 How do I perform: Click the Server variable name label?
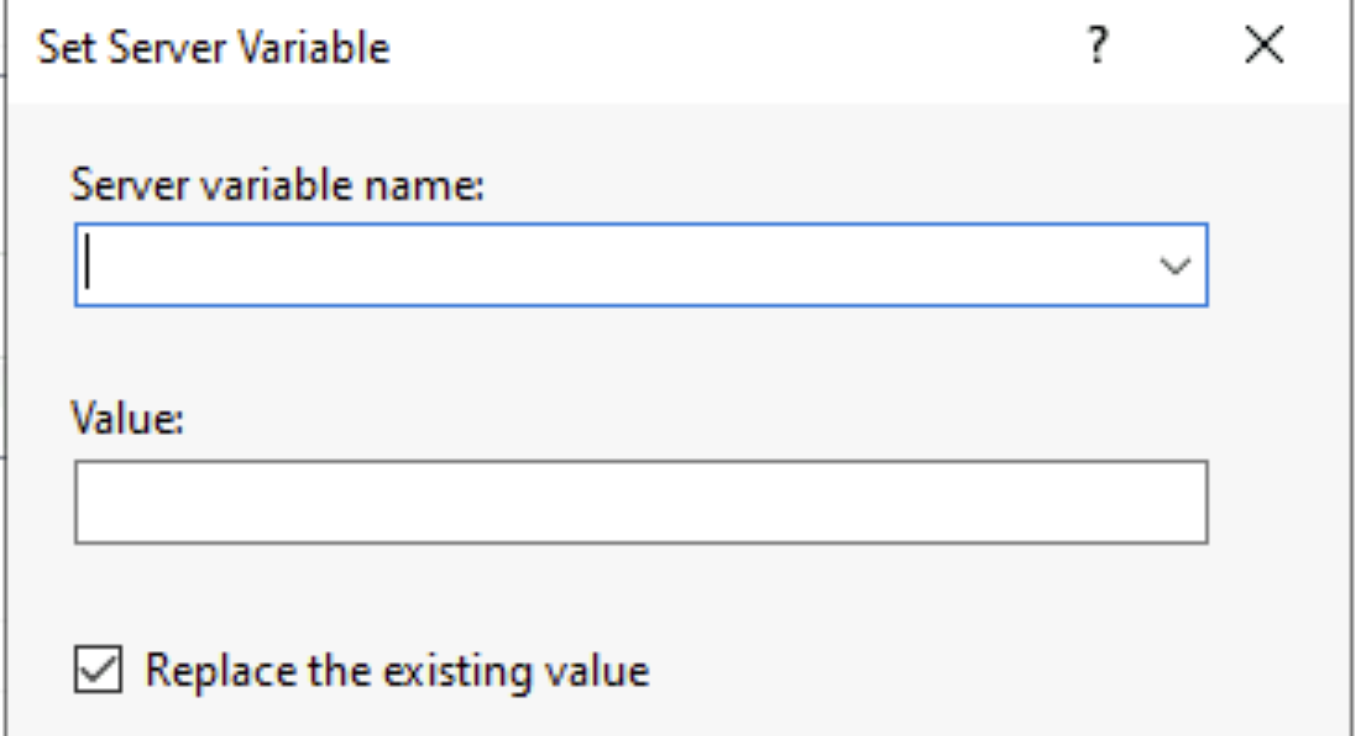click(x=277, y=185)
